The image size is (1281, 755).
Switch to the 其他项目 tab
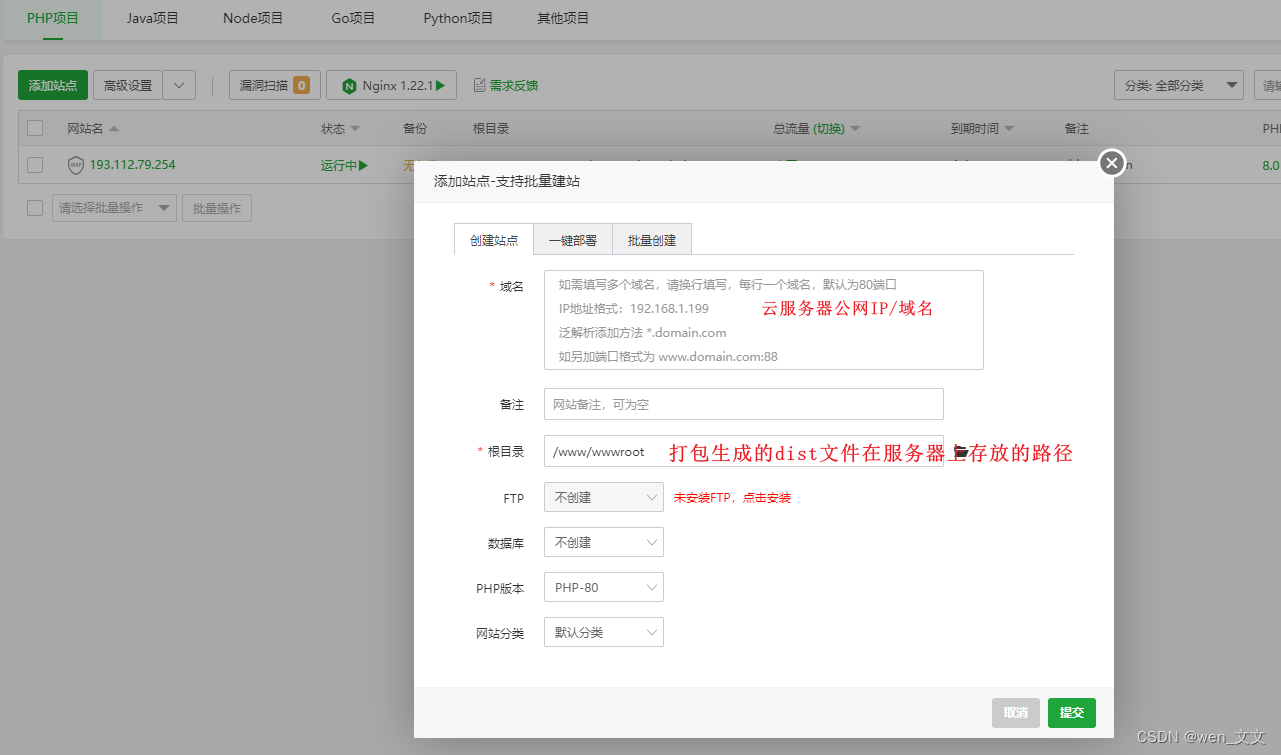pos(563,18)
